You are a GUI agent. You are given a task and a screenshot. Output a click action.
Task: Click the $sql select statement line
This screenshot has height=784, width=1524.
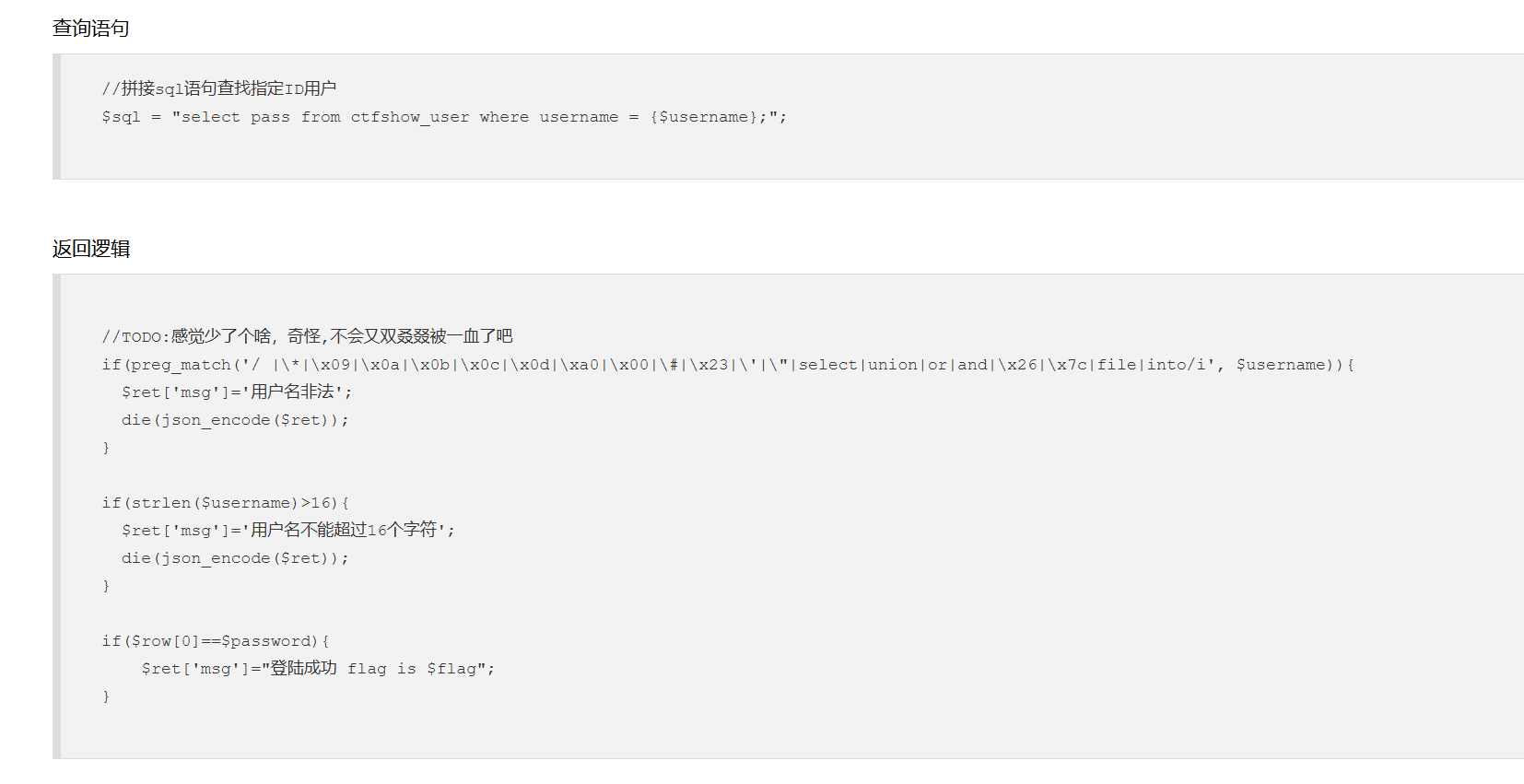click(444, 117)
